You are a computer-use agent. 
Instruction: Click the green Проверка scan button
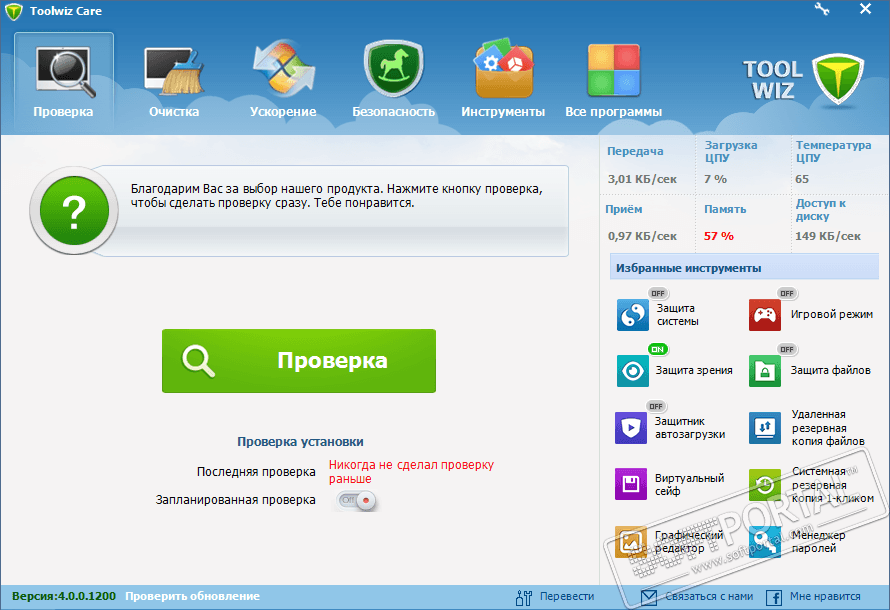point(299,361)
